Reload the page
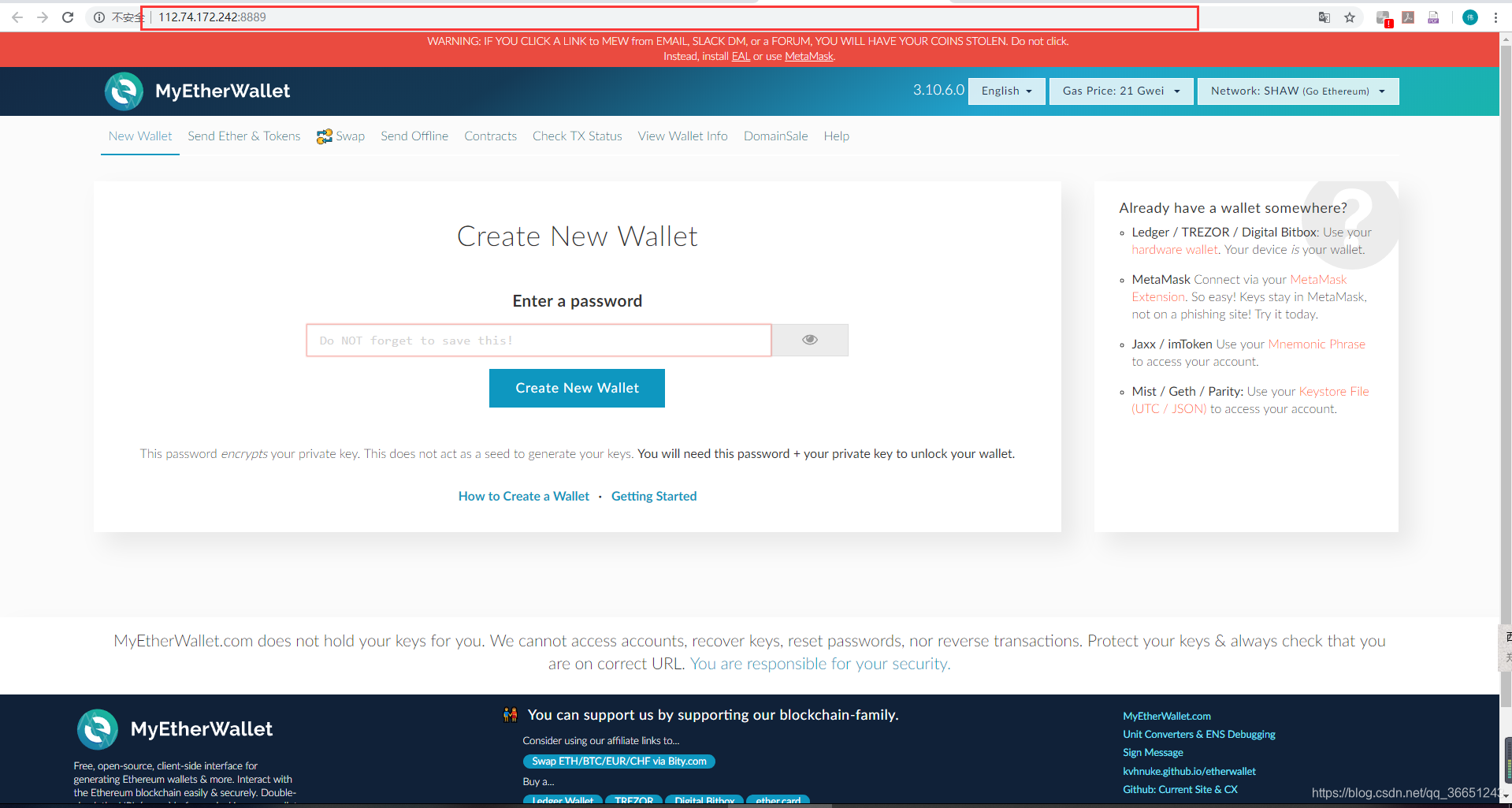Viewport: 1512px width, 808px height. click(68, 17)
